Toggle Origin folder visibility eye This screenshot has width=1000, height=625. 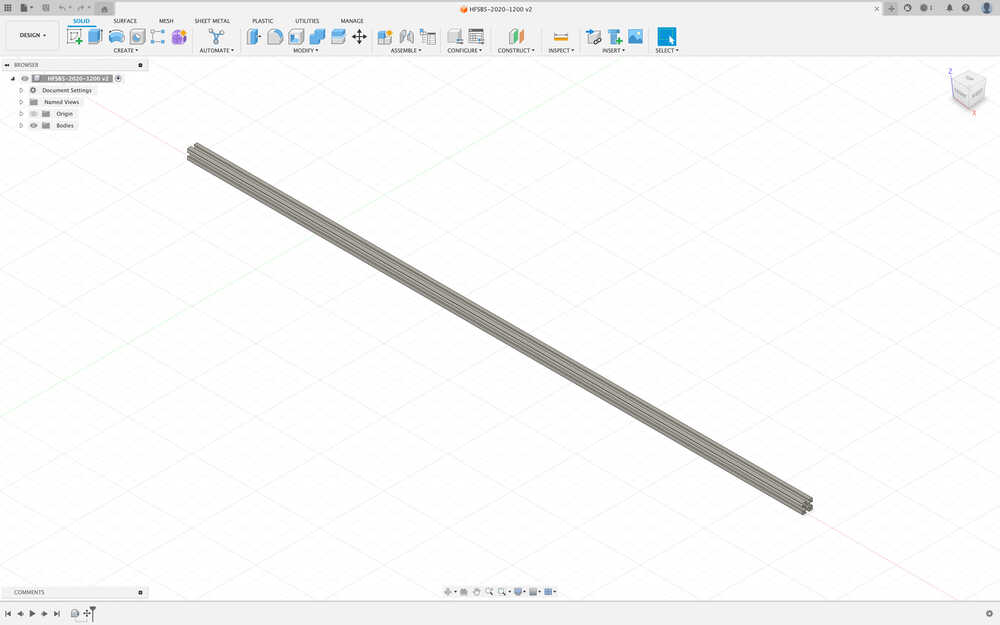(34, 114)
